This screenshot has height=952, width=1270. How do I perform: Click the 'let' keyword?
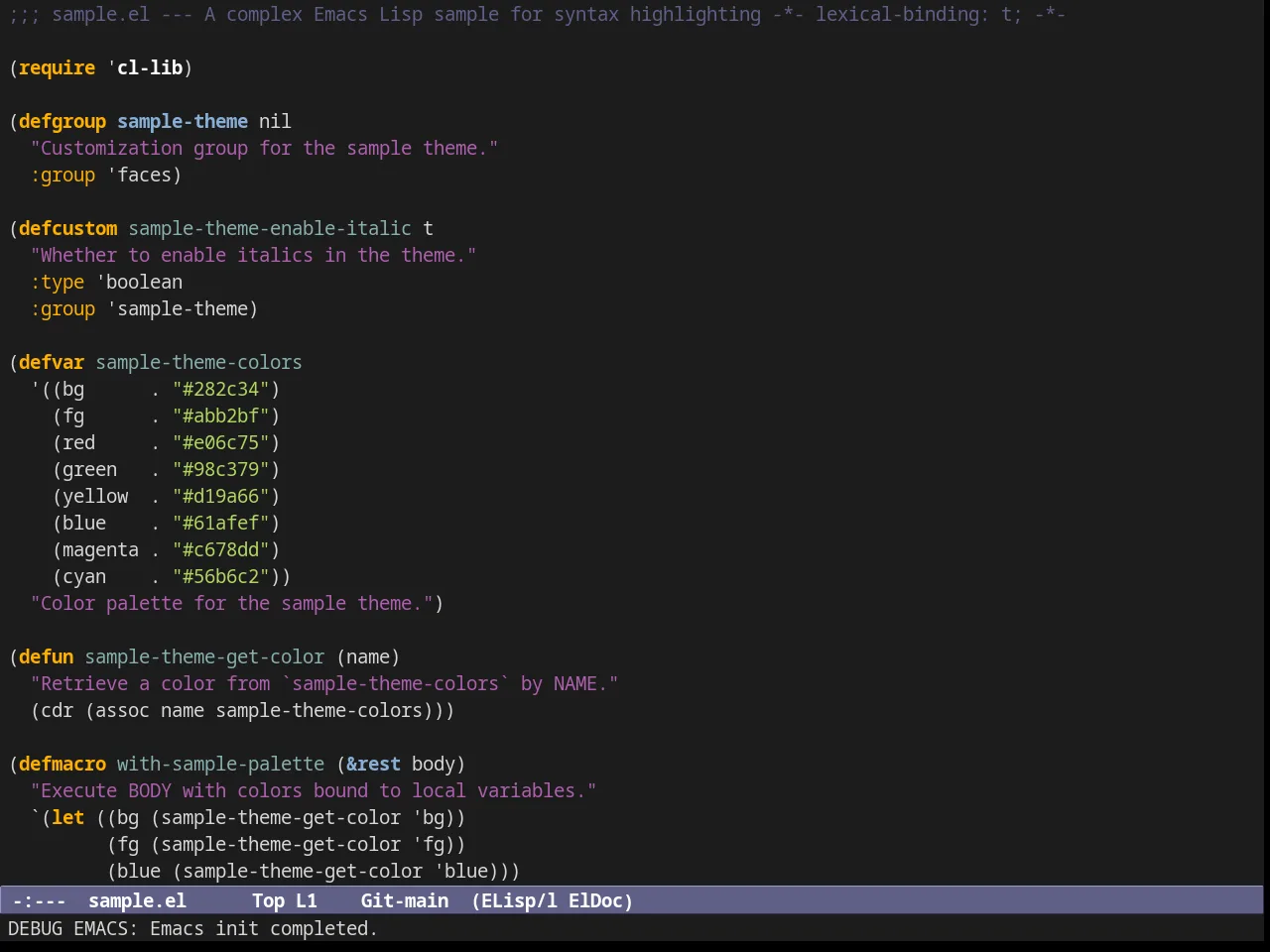[68, 817]
